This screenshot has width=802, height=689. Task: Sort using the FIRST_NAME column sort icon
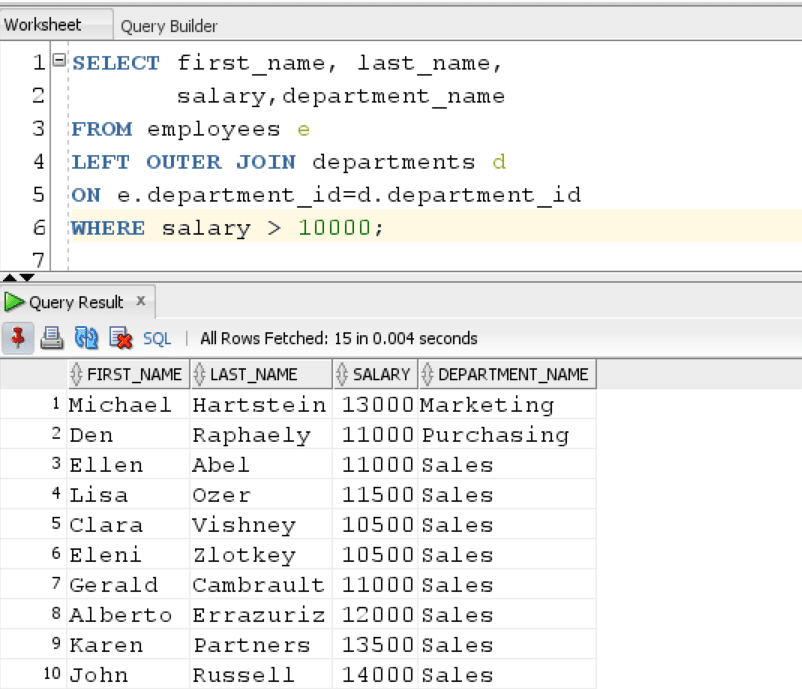[x=78, y=373]
